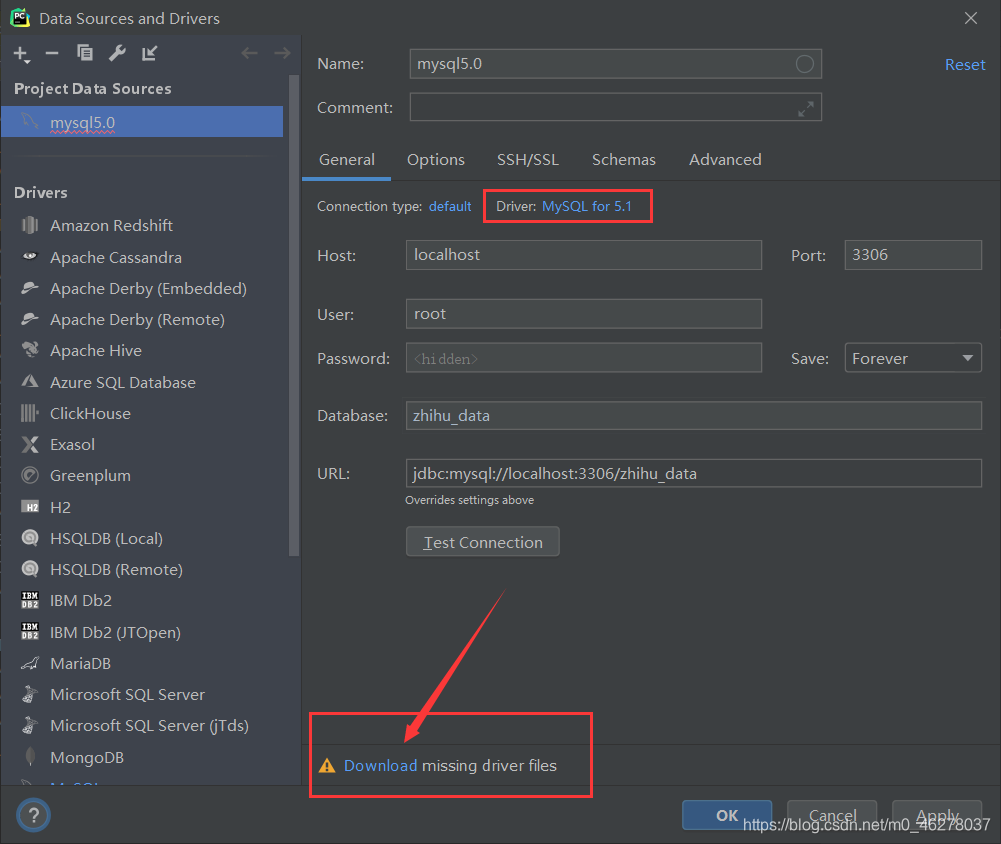
Task: Click the Exasol X icon
Action: (x=29, y=444)
